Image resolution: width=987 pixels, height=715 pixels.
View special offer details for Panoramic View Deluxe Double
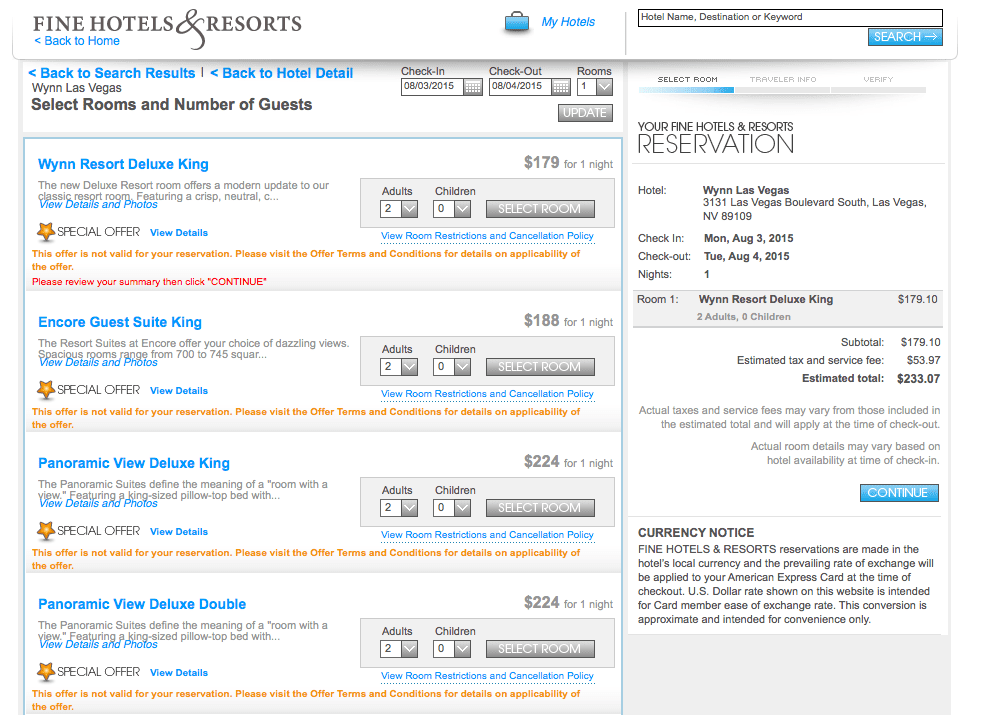pyautogui.click(x=179, y=673)
